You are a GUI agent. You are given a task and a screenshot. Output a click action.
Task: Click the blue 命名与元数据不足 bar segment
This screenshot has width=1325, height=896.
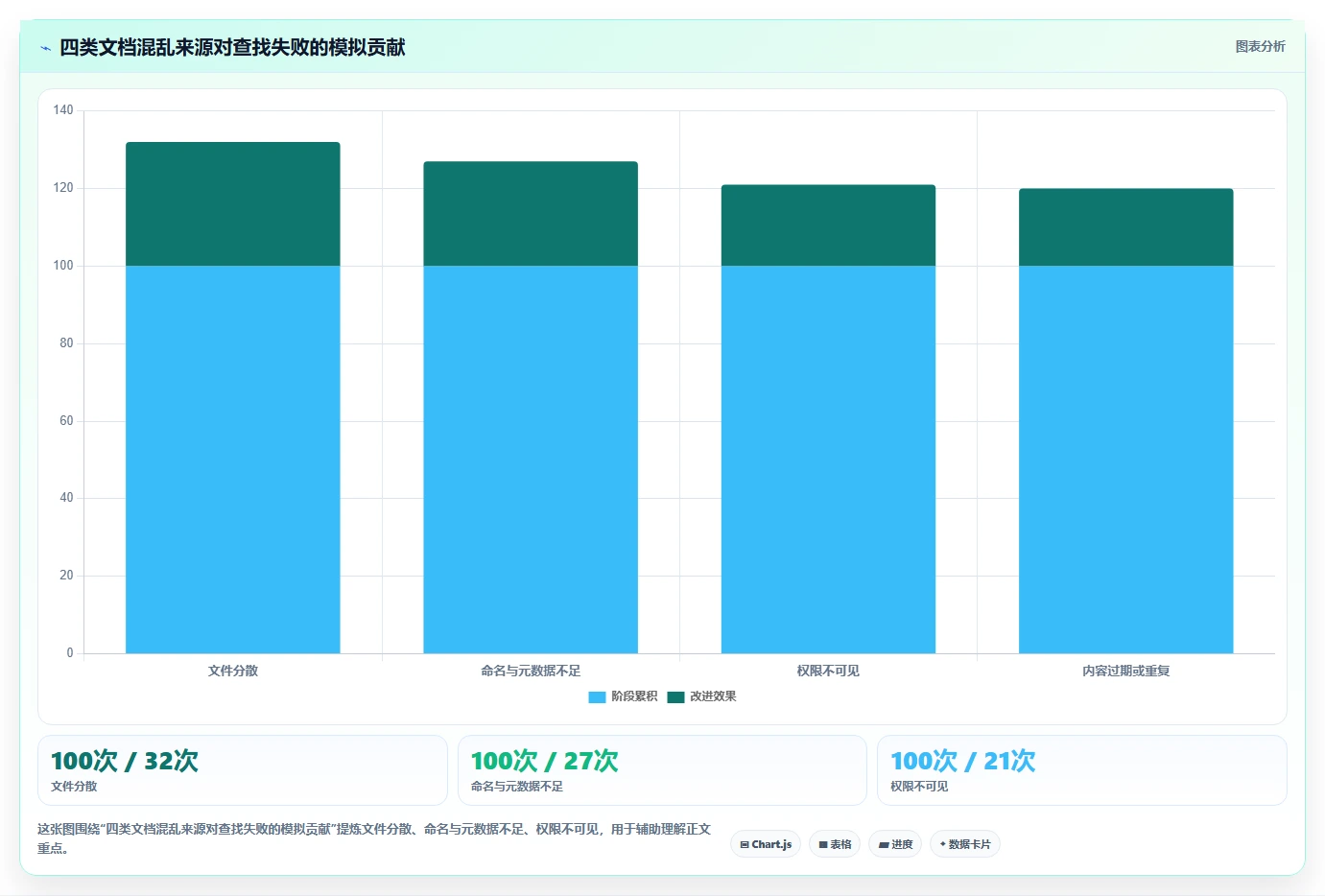(x=531, y=460)
